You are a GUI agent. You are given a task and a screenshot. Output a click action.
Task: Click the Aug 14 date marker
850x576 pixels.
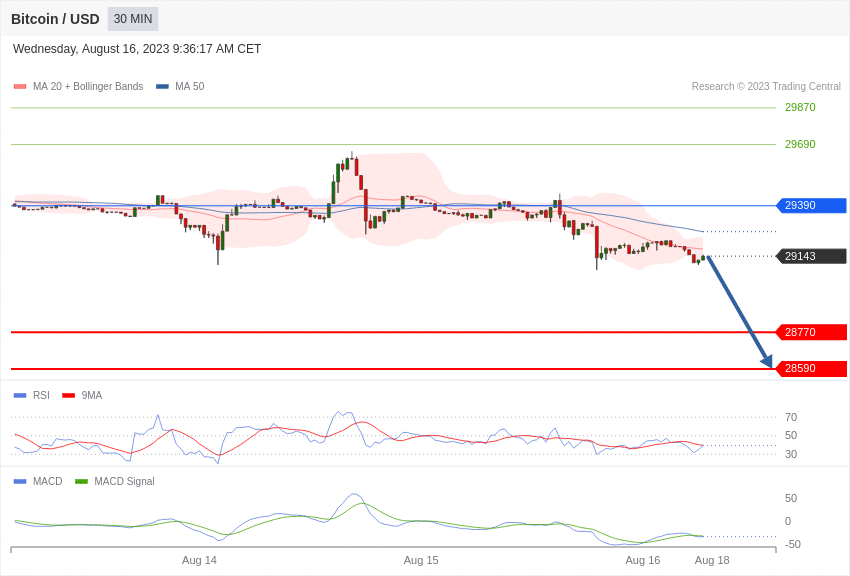[x=199, y=560]
